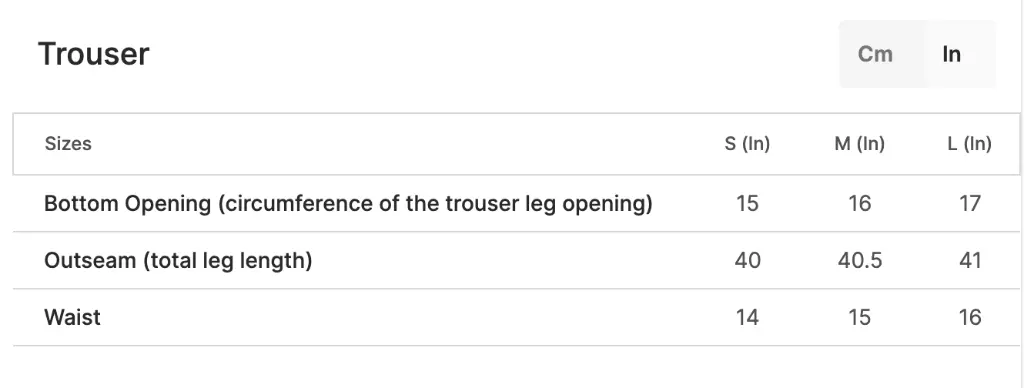Click Waist value 16 for size L
1024x388 pixels.
970,317
